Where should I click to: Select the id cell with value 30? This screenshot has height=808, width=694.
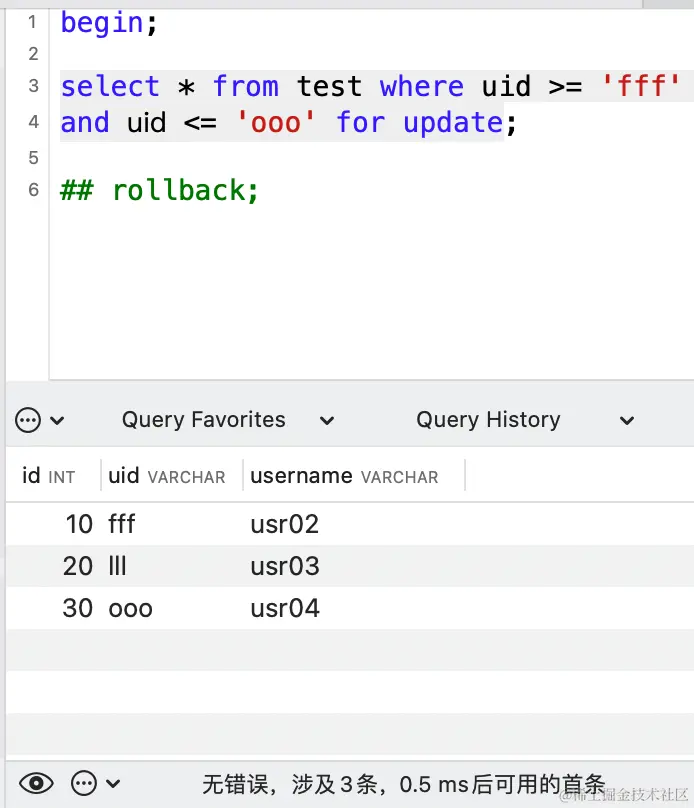point(78,608)
